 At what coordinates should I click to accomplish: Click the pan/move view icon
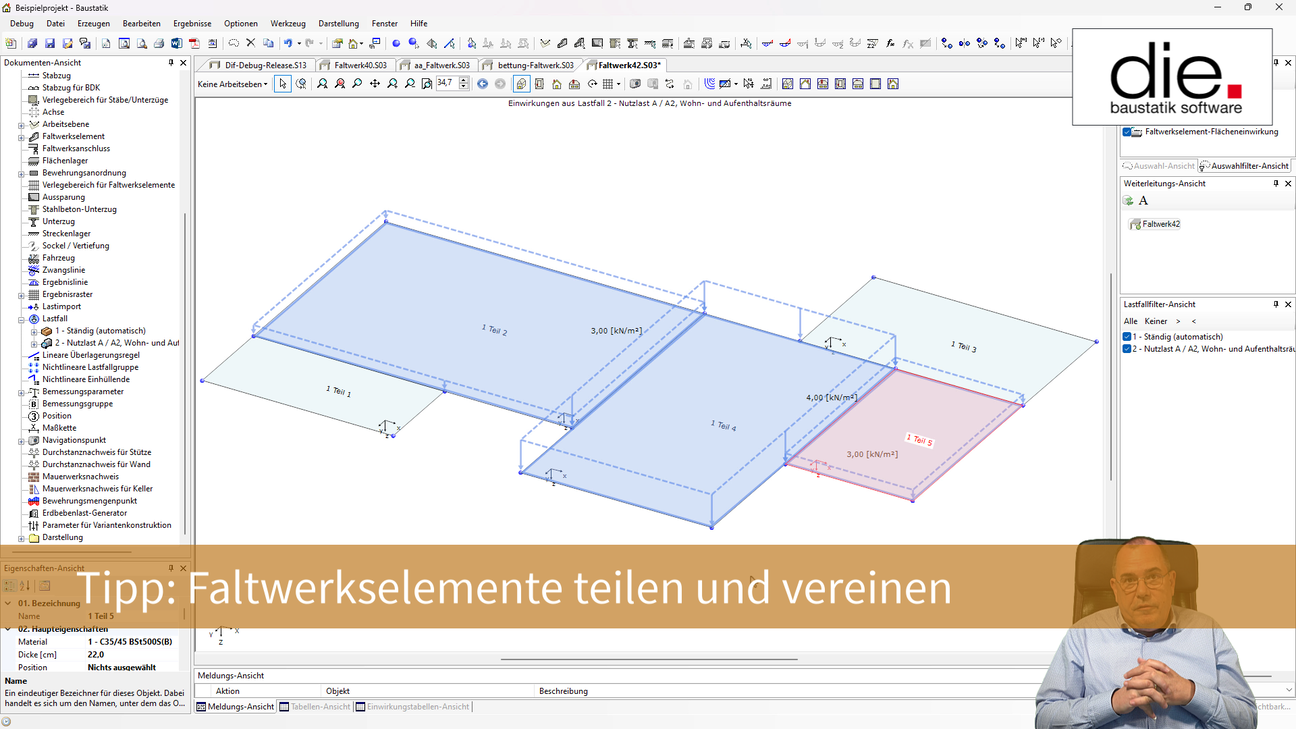[375, 84]
